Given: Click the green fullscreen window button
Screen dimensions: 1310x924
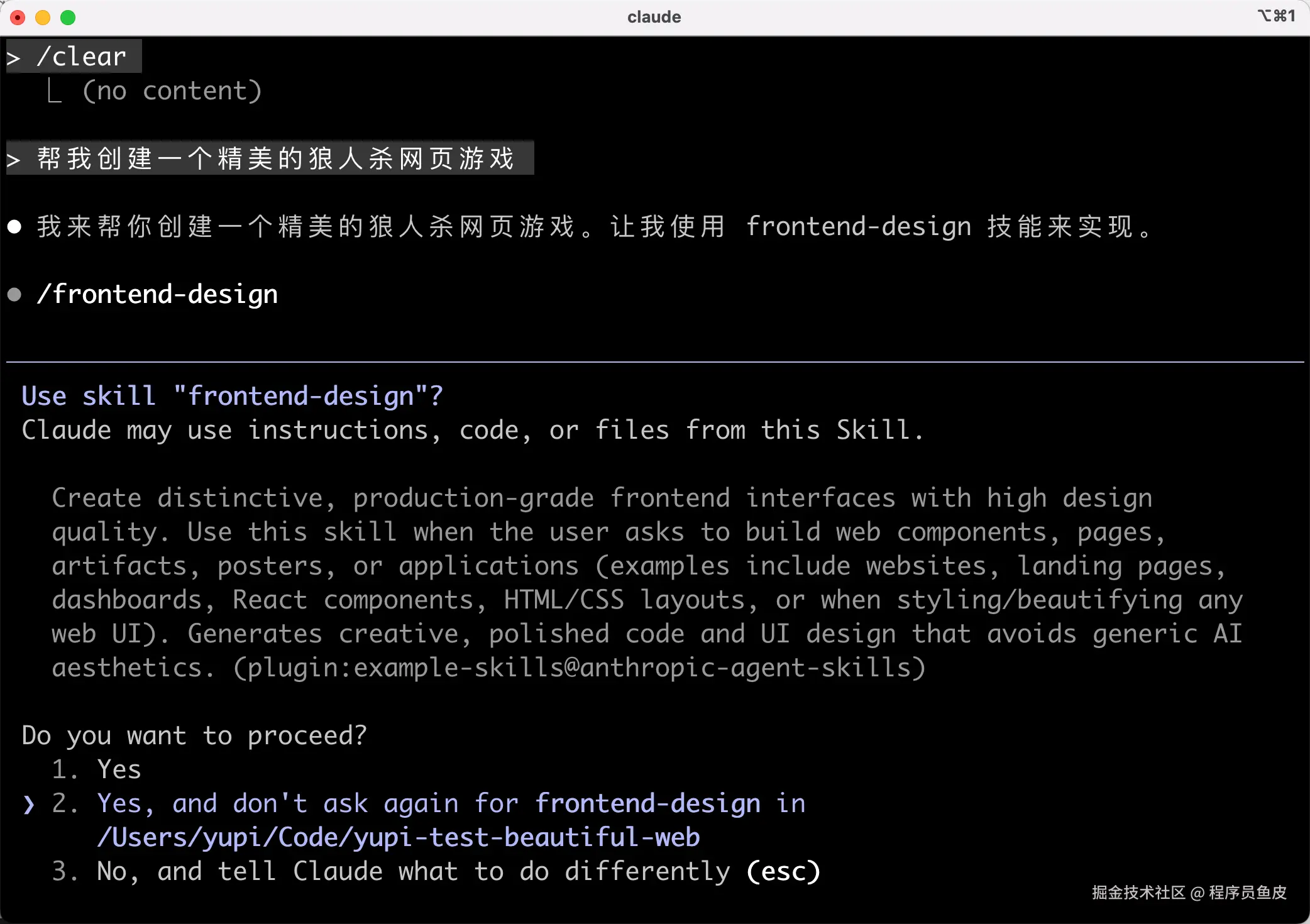Looking at the screenshot, I should coord(68,18).
